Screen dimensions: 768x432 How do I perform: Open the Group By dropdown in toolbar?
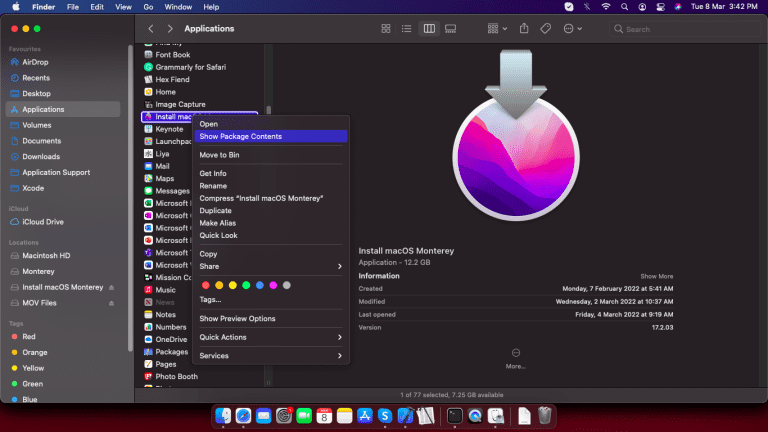click(497, 29)
